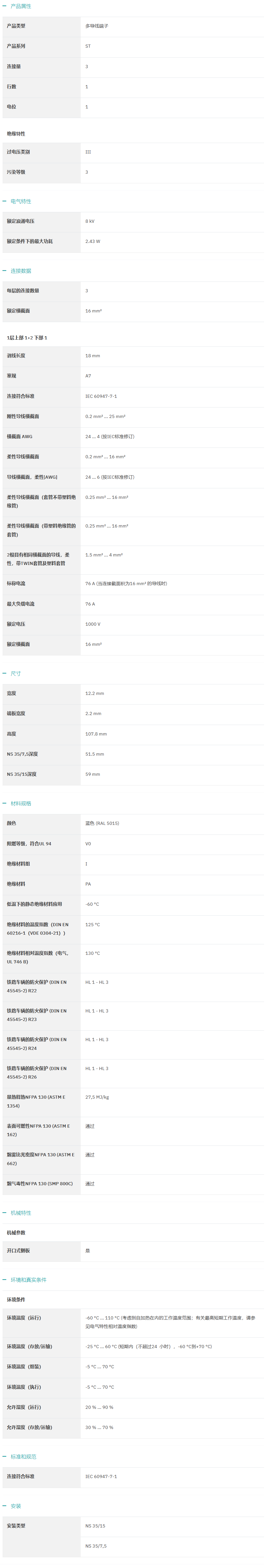Viewport: 266px width, 1568px height.
Task: Click the 每层的连接数量 label
Action: click(23, 290)
